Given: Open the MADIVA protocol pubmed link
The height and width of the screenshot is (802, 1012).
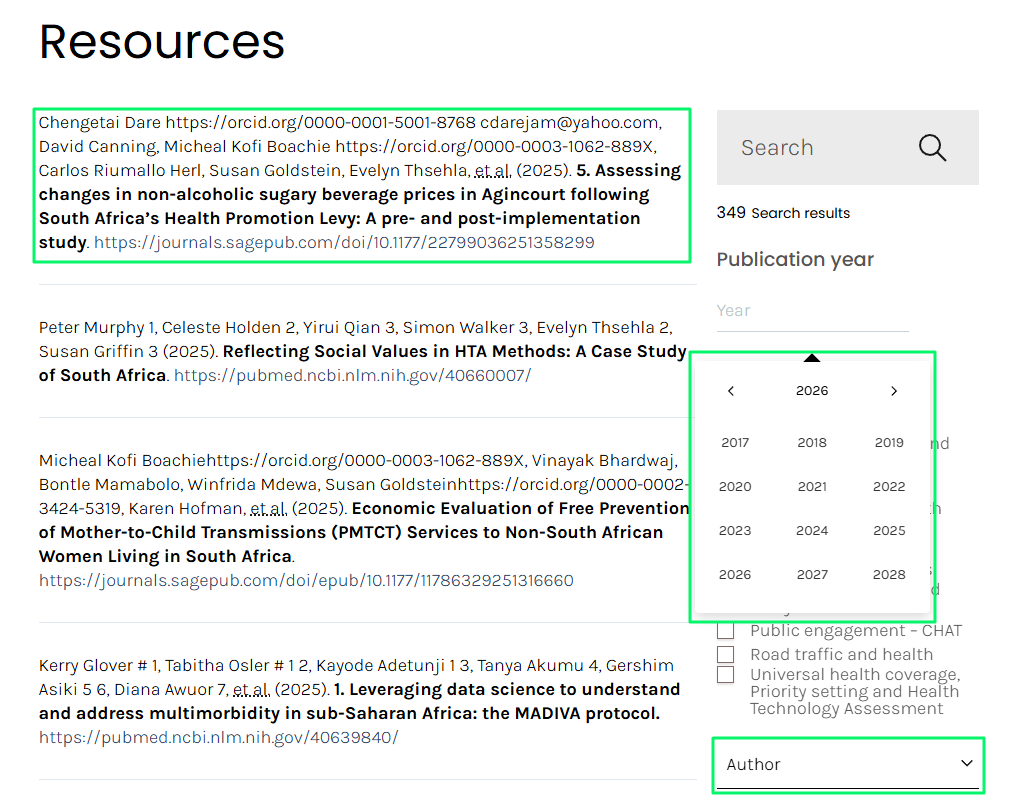Looking at the screenshot, I should pos(218,738).
